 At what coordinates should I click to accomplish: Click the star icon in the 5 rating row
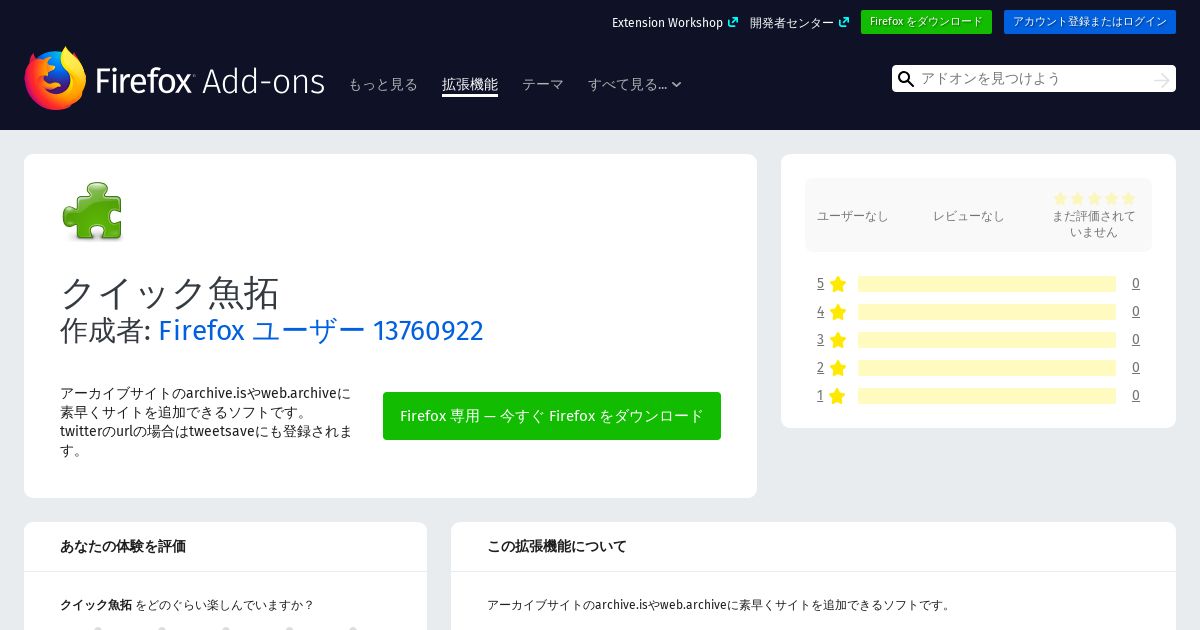[x=838, y=284]
